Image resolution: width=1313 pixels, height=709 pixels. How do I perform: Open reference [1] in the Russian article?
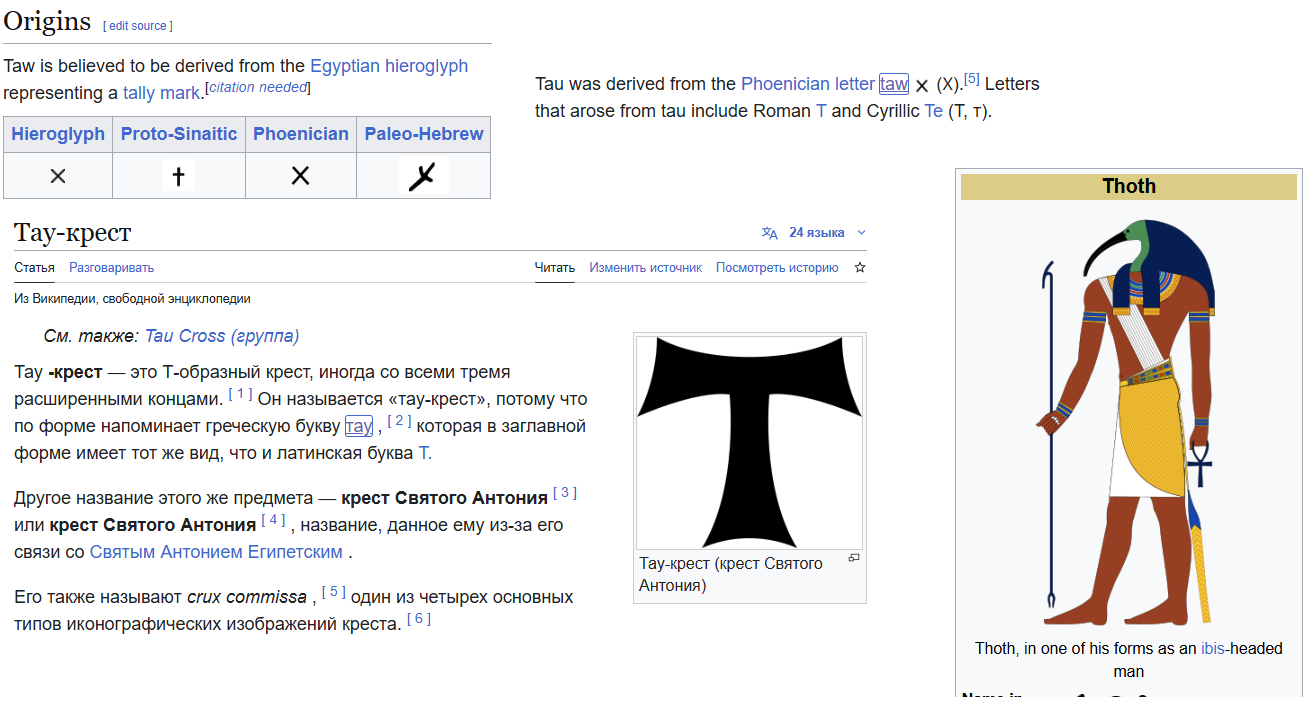[x=240, y=394]
